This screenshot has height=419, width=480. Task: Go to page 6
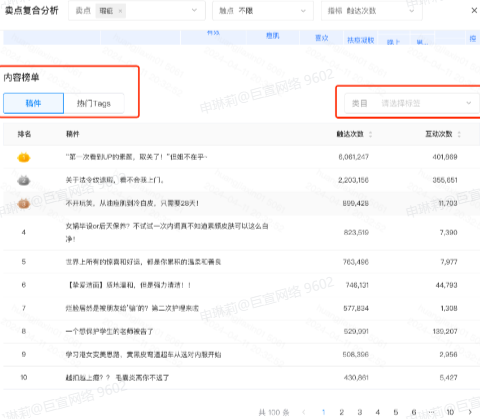coord(414,412)
